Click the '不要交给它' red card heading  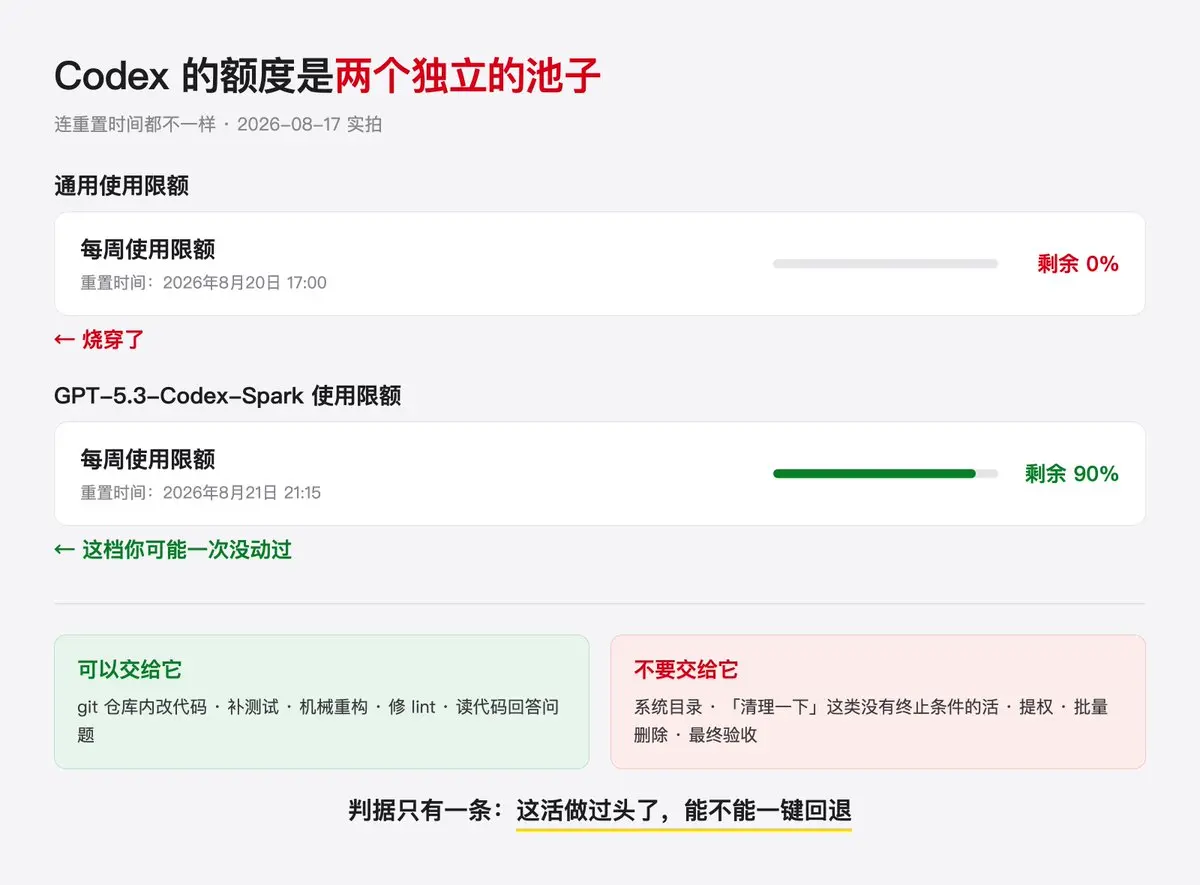pos(686,670)
